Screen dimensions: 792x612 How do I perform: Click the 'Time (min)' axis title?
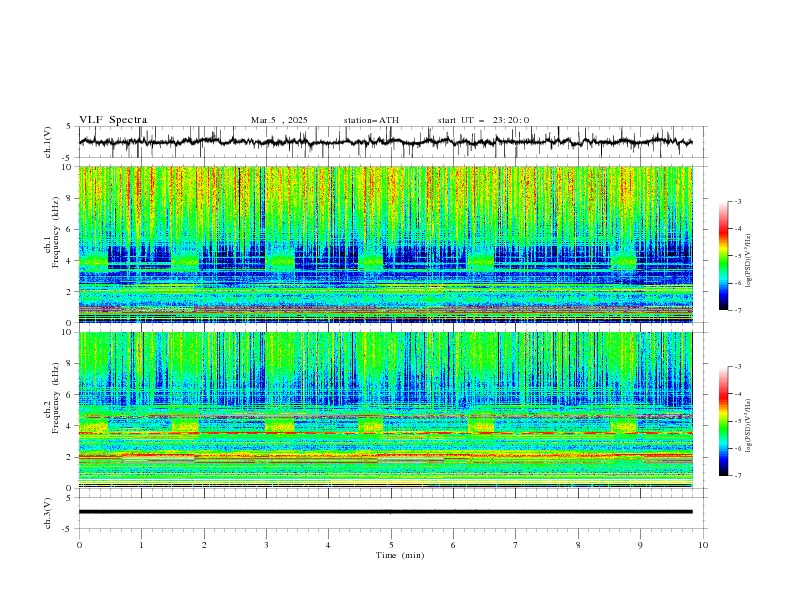coord(400,555)
